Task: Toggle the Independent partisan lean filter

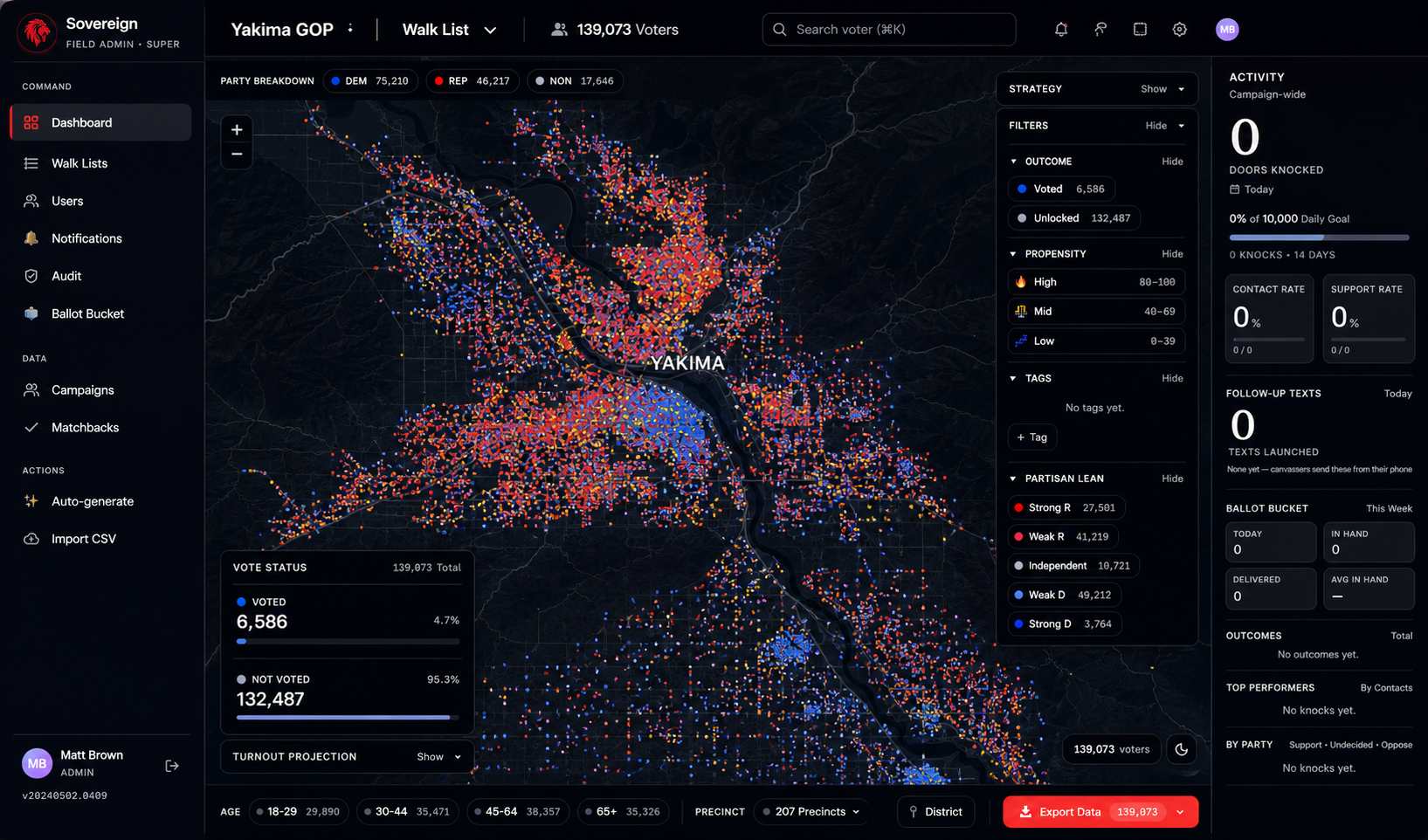Action: (1073, 566)
